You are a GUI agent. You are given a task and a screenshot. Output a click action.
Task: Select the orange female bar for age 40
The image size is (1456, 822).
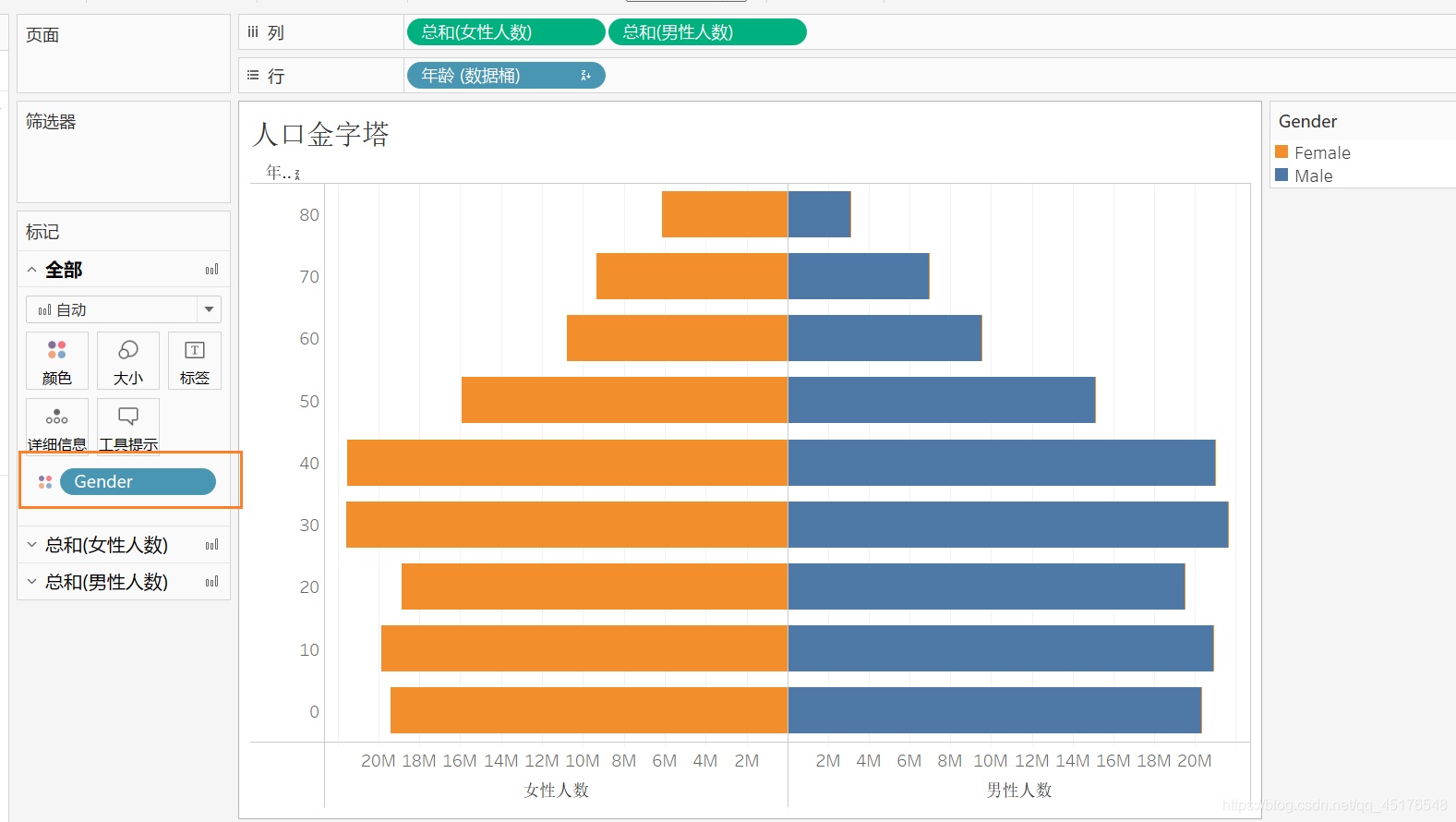[x=568, y=463]
